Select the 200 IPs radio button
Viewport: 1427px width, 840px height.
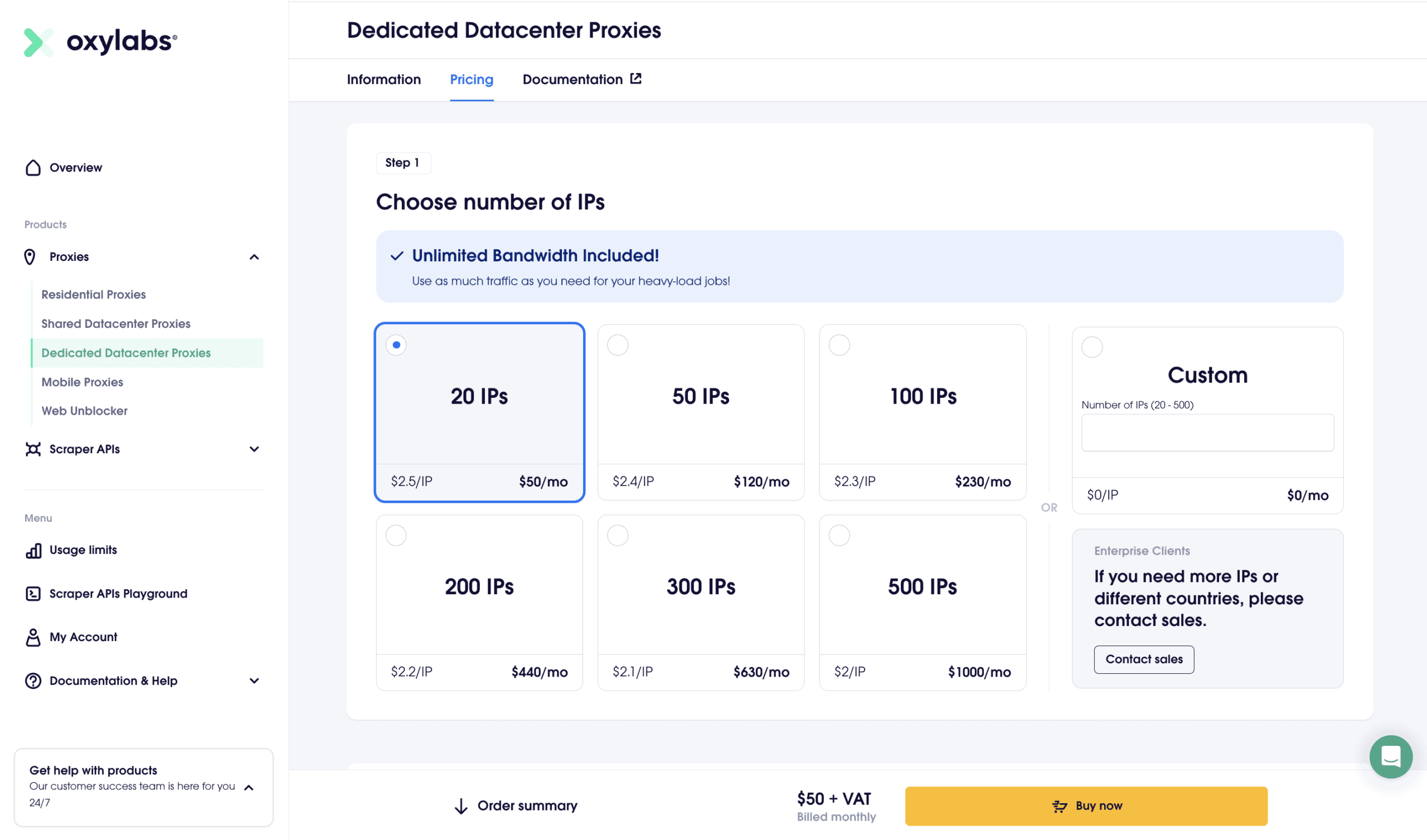[x=396, y=535]
